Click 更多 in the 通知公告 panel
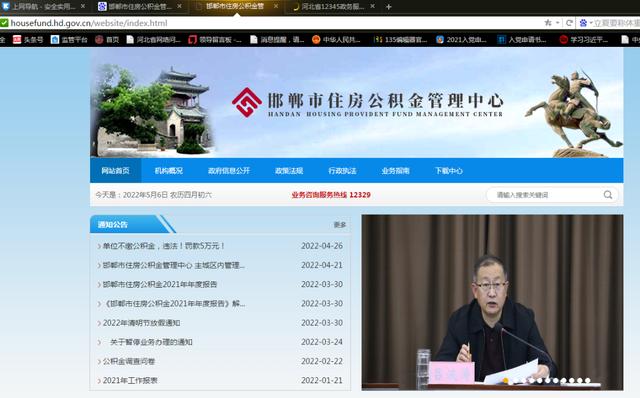 [340, 225]
